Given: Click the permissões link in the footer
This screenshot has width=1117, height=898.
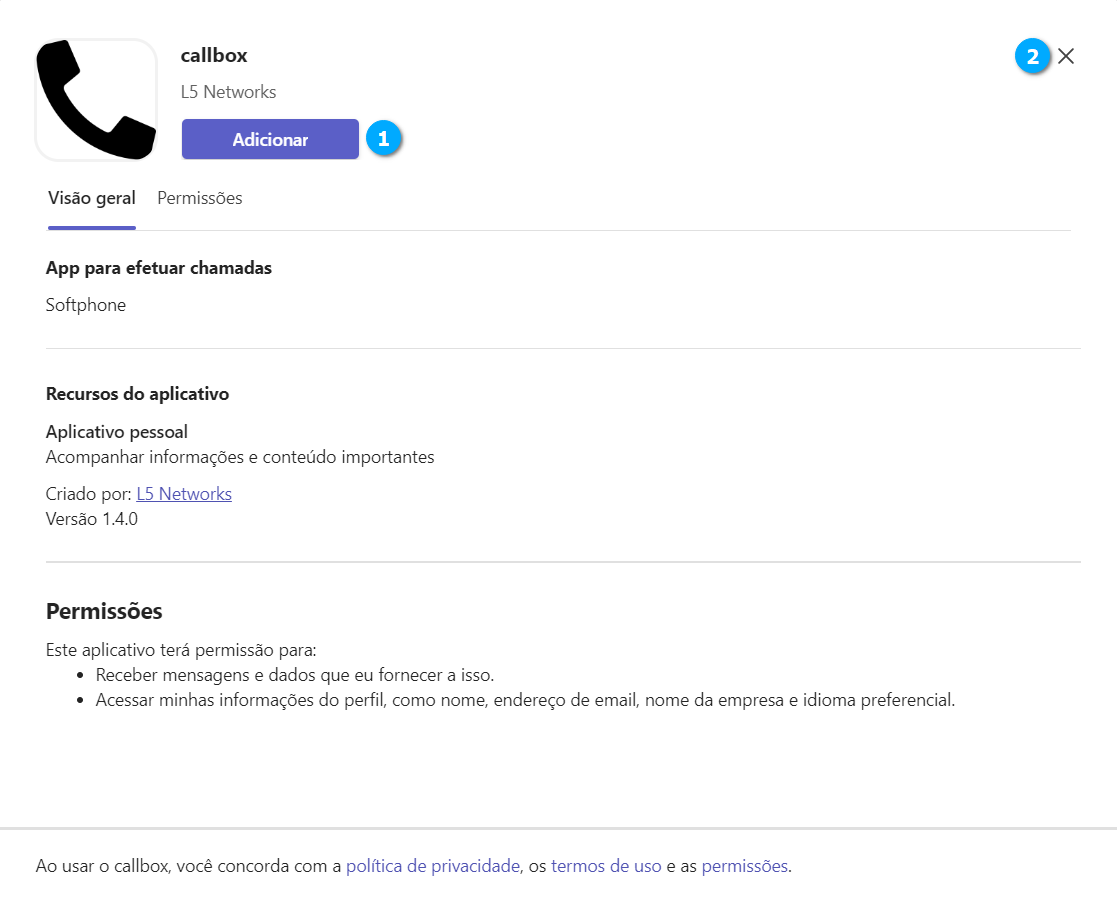Looking at the screenshot, I should pyautogui.click(x=745, y=866).
